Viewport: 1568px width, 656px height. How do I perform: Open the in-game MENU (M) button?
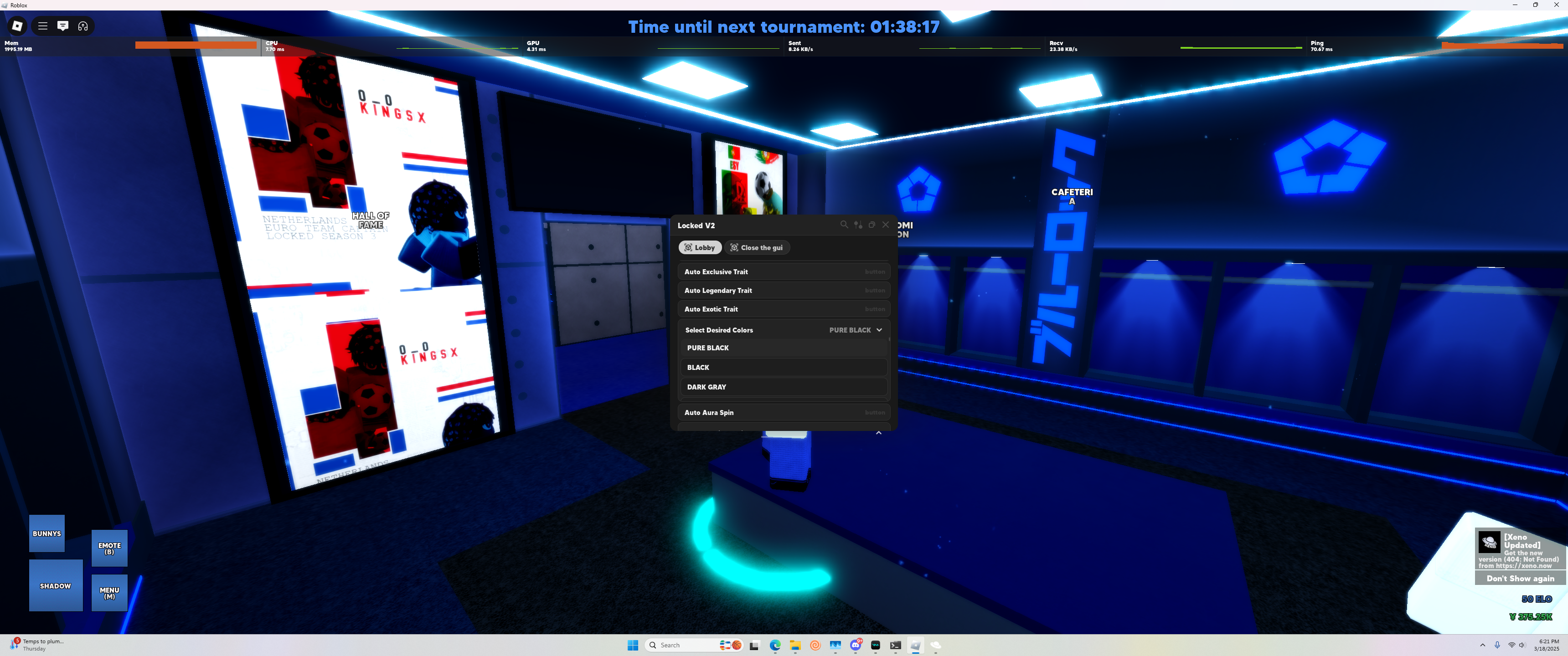[x=109, y=593]
